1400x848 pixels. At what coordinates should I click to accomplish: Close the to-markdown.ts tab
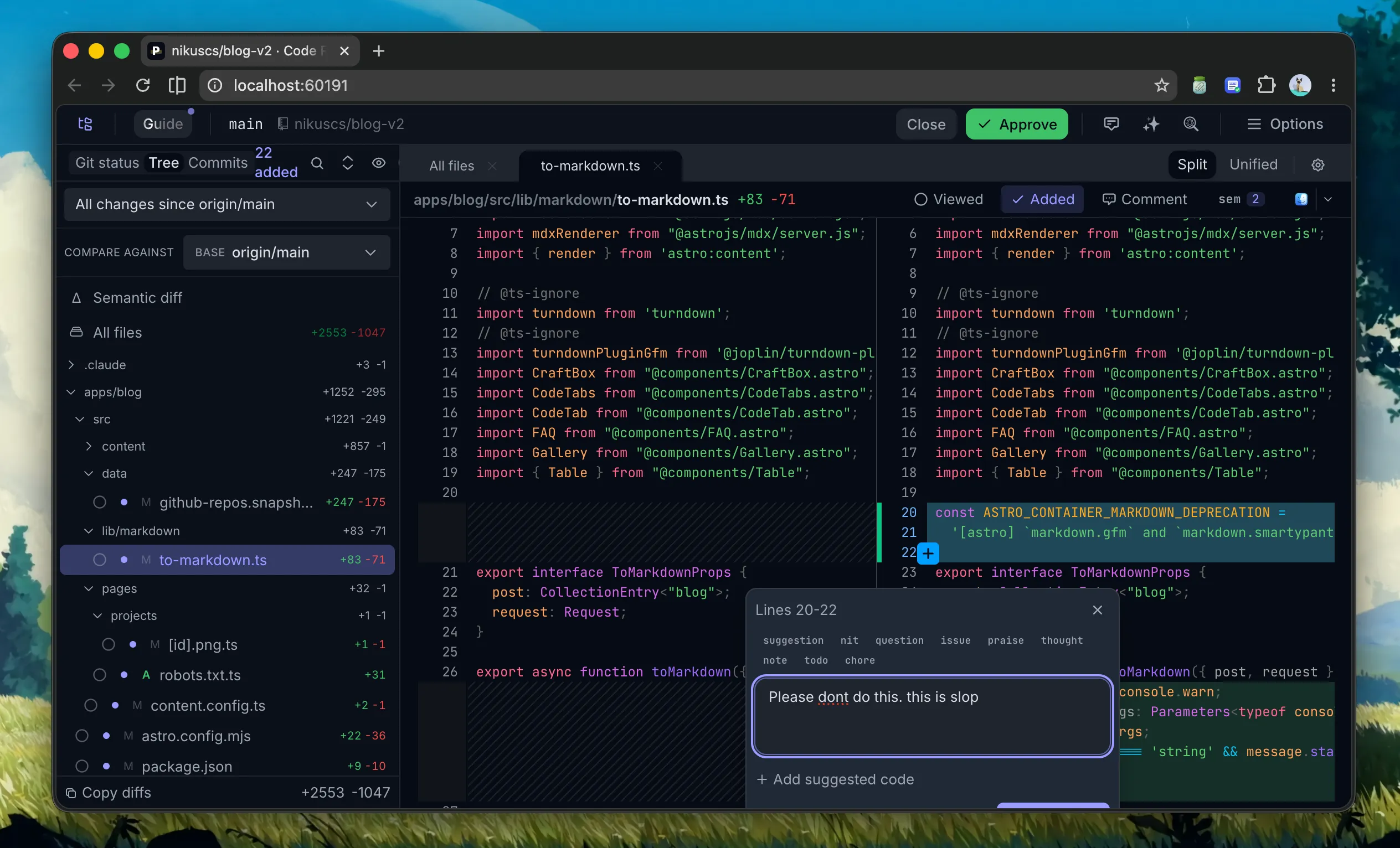(657, 166)
